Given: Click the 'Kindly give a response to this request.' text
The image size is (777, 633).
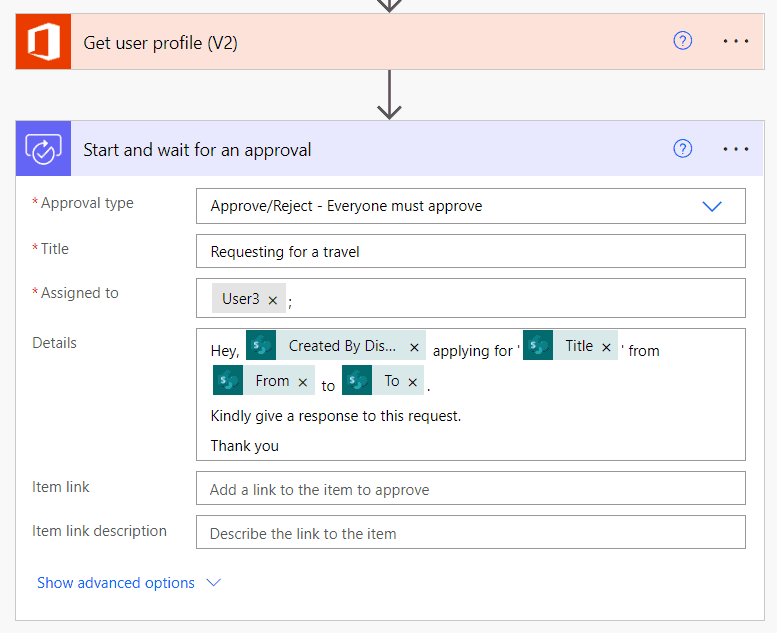Looking at the screenshot, I should click(335, 416).
